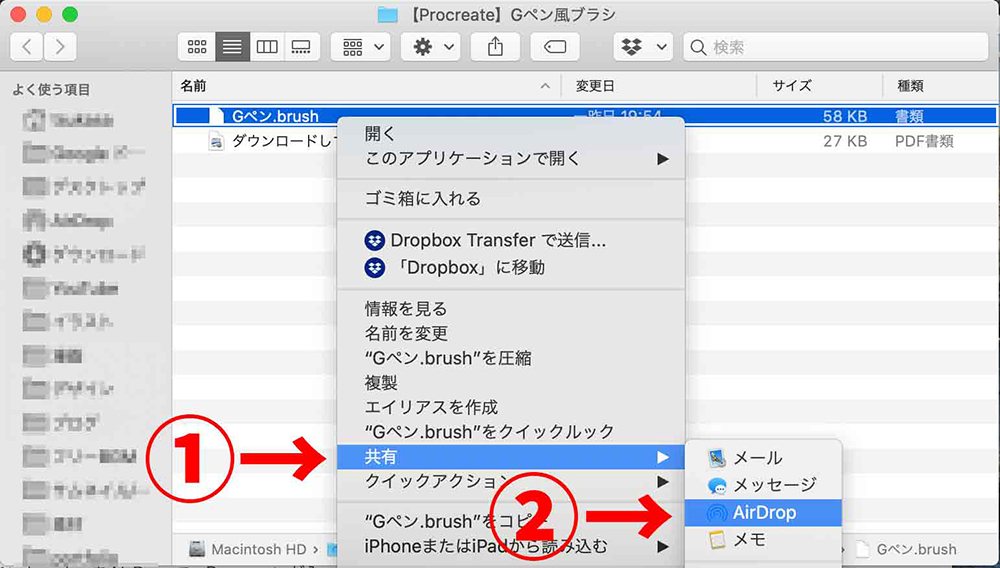Screen dimensions: 1000x568
Task: Choose "Gペン.brush"を圧縮 menu item
Action: 510,358
